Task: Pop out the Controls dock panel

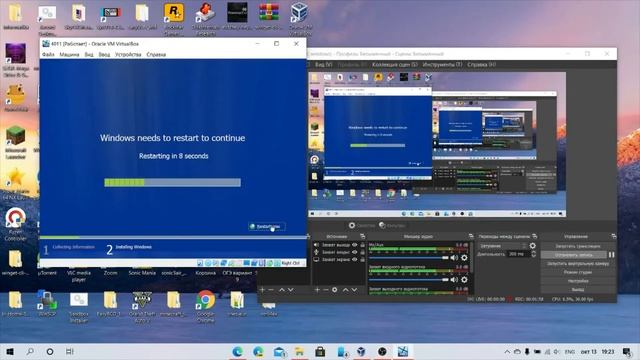Action: point(613,236)
